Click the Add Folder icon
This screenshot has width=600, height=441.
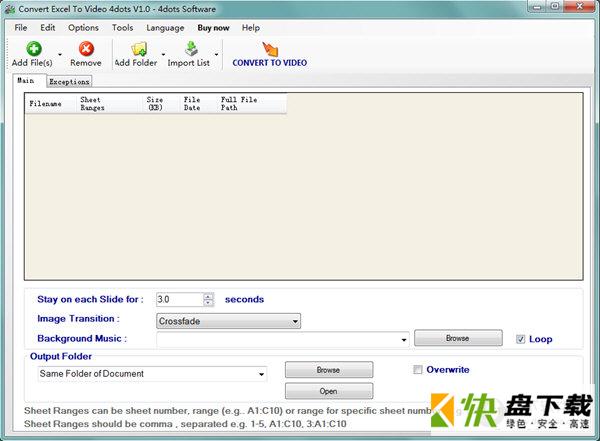[139, 49]
